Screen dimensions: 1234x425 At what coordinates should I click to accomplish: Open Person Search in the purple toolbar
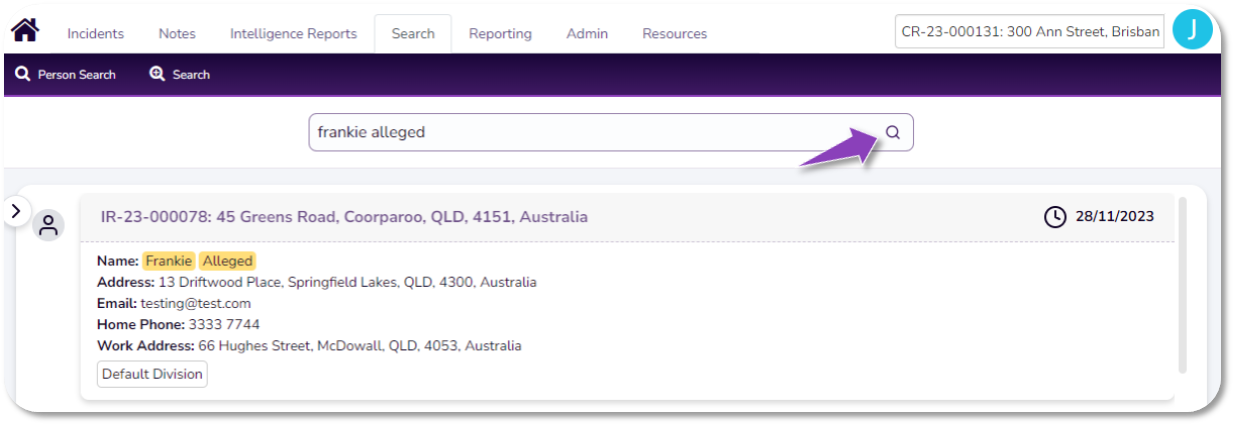(66, 75)
